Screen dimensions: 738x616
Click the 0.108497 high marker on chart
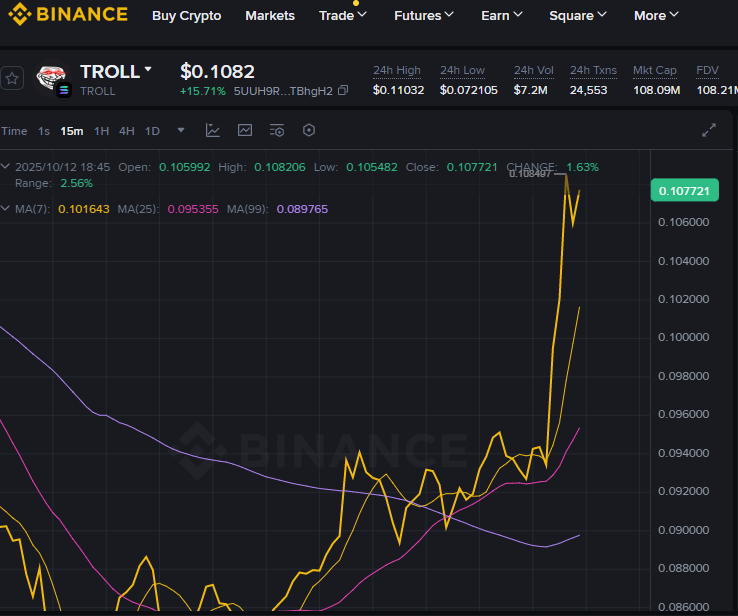(x=530, y=174)
